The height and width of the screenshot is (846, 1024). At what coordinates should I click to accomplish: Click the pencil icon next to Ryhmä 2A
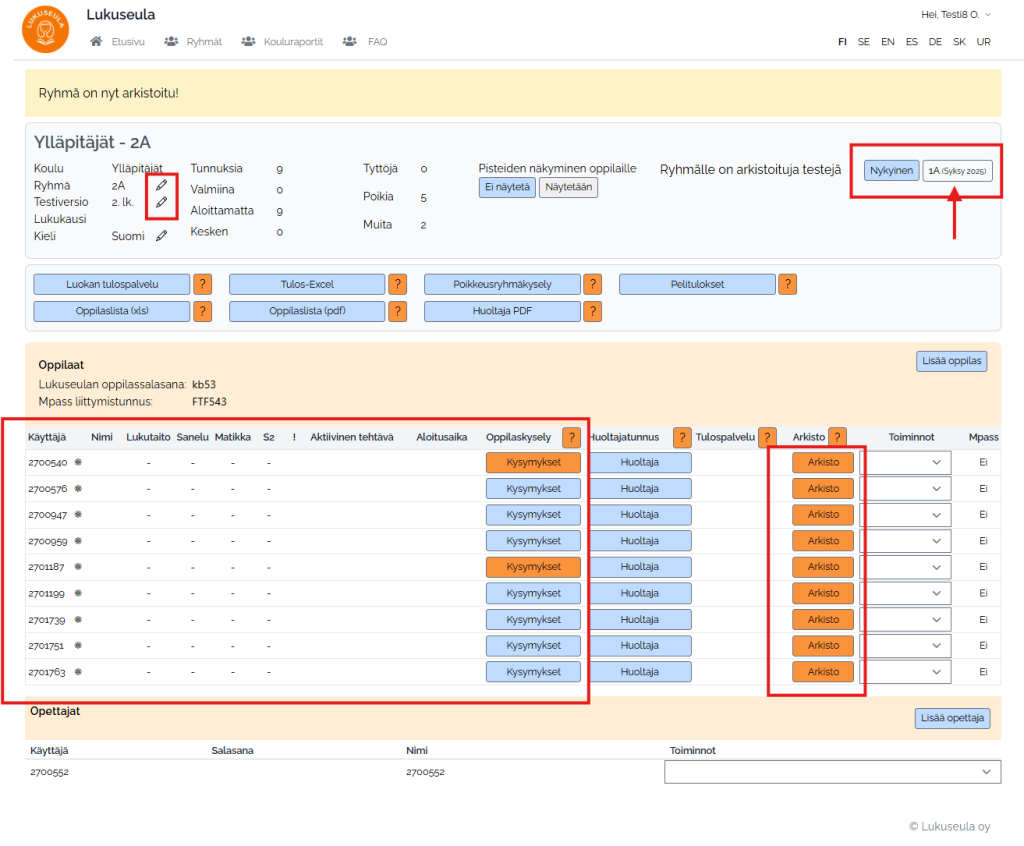[161, 185]
